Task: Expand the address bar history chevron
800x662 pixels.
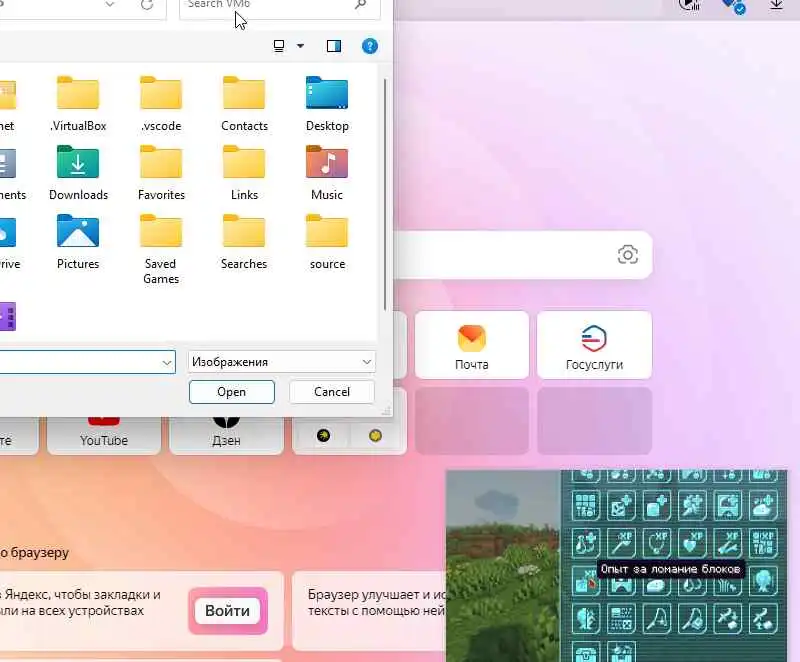Action: (109, 5)
